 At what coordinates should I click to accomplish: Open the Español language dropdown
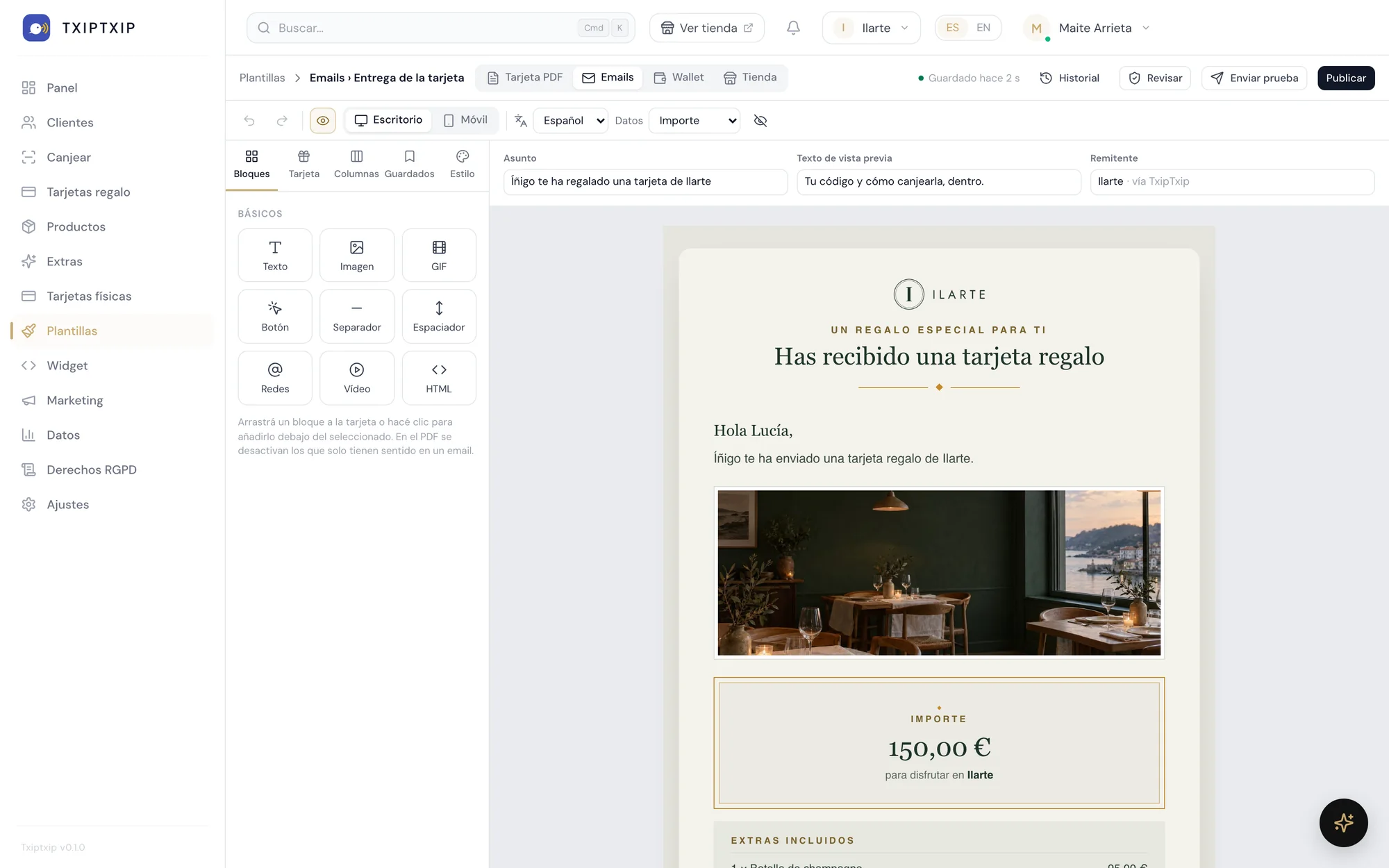[x=571, y=121]
